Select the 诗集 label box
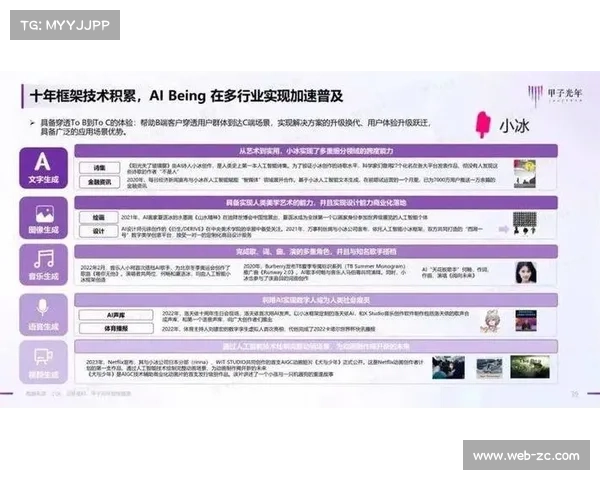Image resolution: width=600 pixels, height=480 pixels. [99, 168]
